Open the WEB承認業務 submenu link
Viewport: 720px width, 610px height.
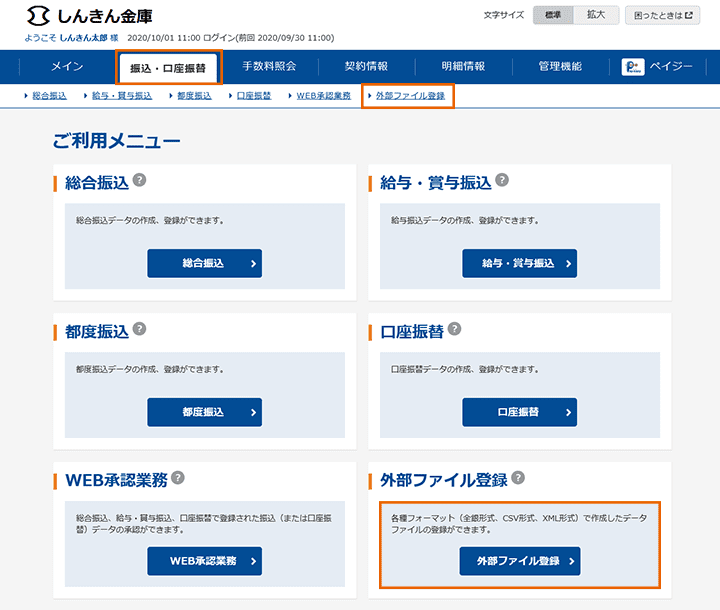tap(322, 96)
